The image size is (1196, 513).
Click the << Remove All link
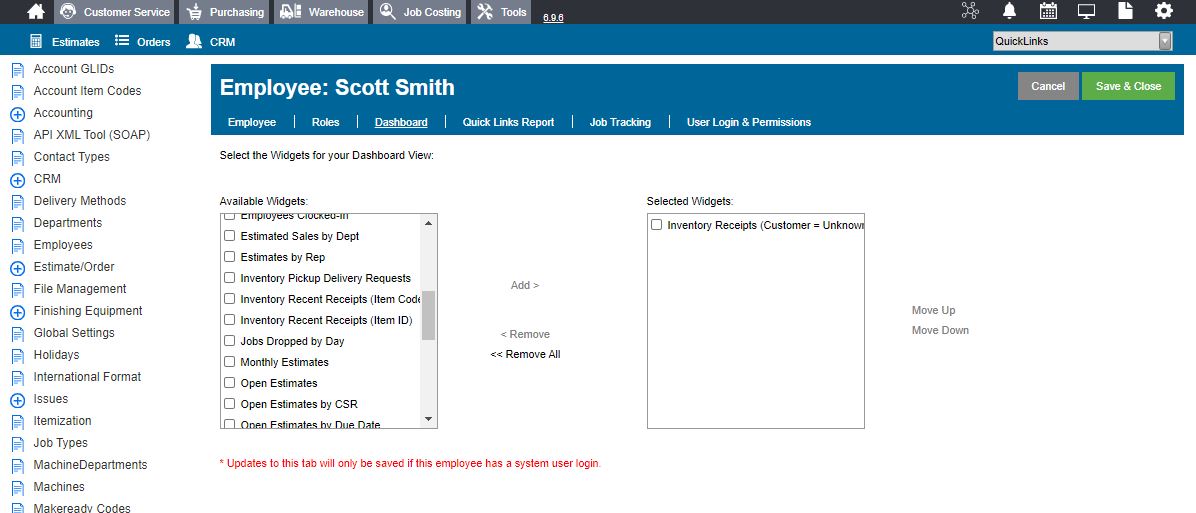pos(525,354)
